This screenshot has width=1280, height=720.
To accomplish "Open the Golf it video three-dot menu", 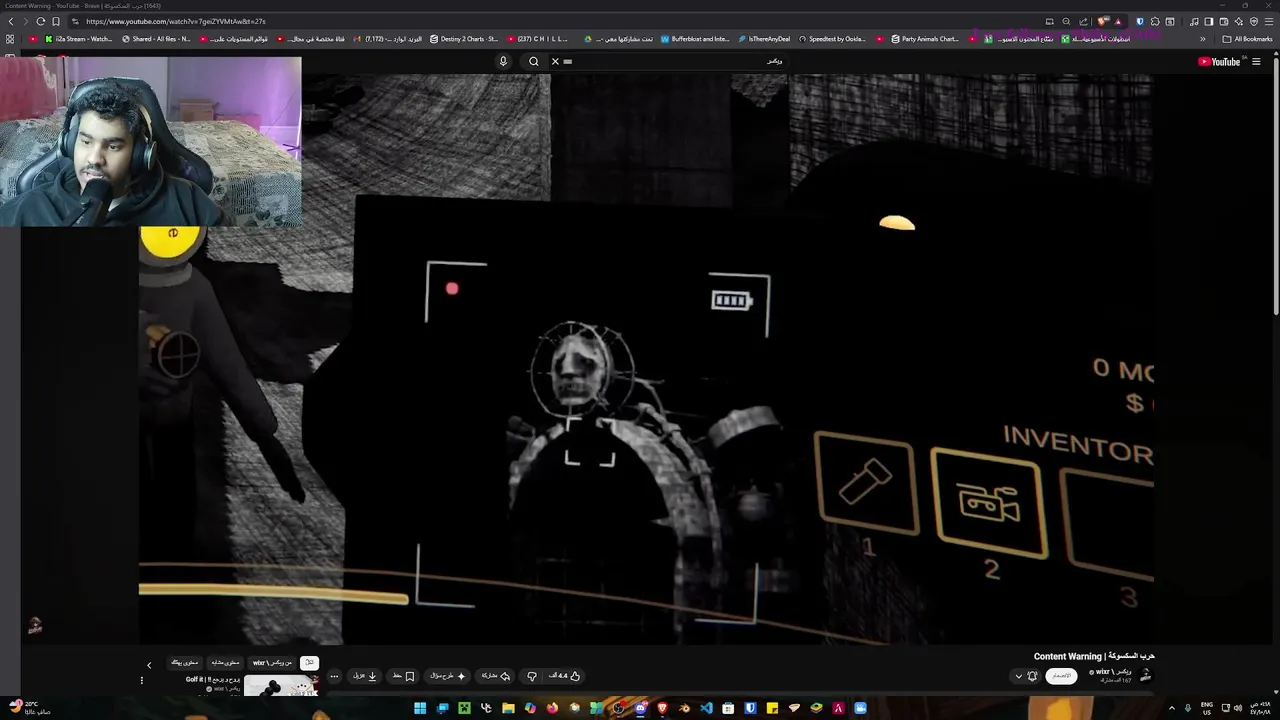I will (141, 681).
